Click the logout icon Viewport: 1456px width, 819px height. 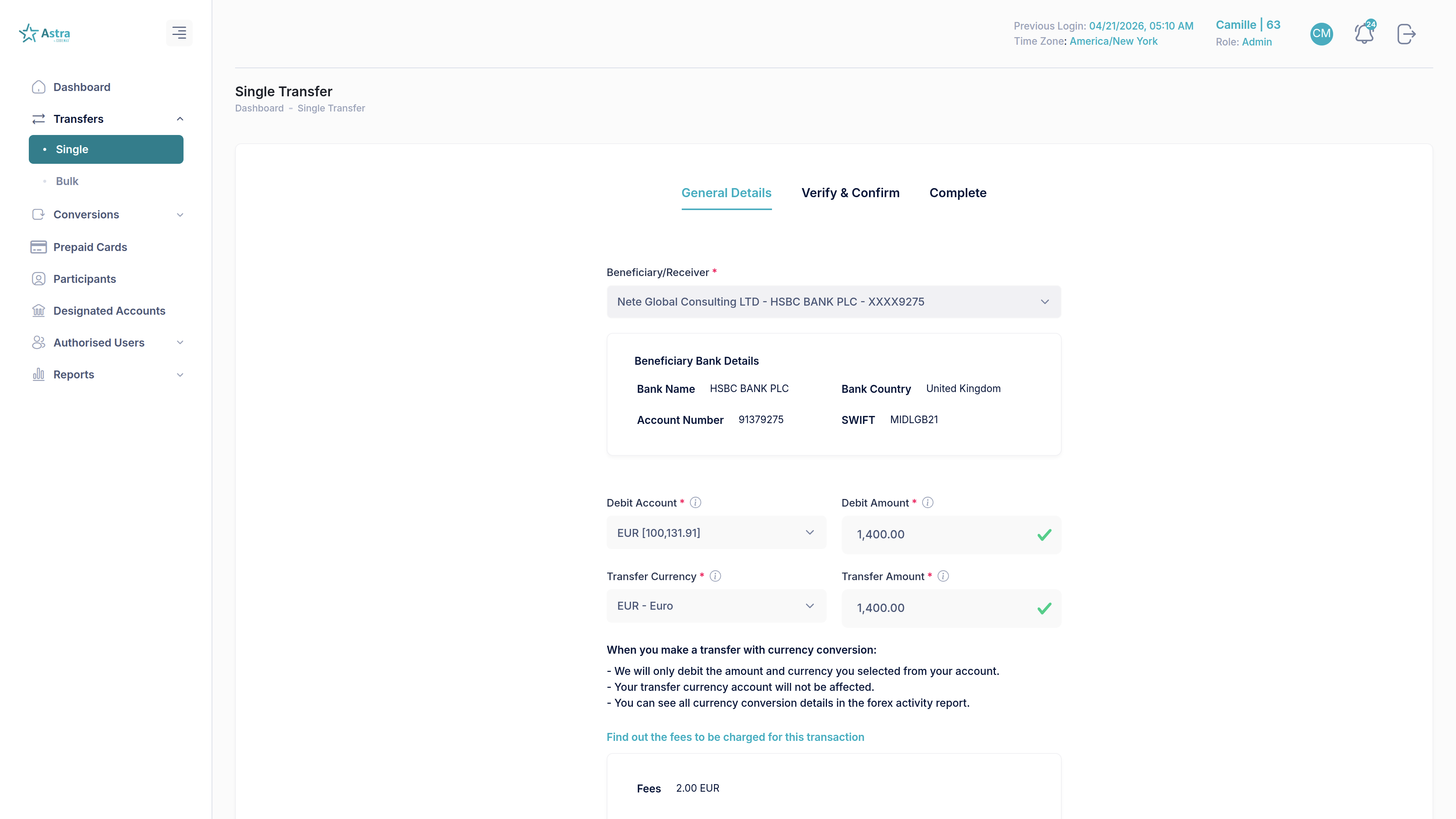click(1406, 34)
